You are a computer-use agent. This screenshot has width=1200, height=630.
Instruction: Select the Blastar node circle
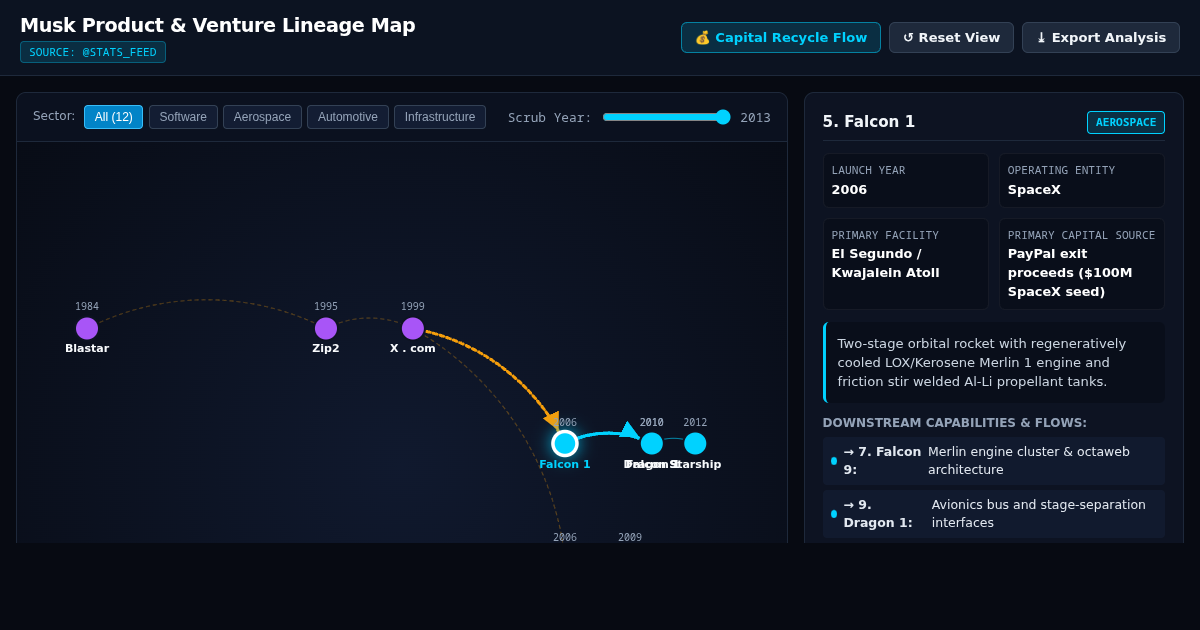click(x=87, y=328)
